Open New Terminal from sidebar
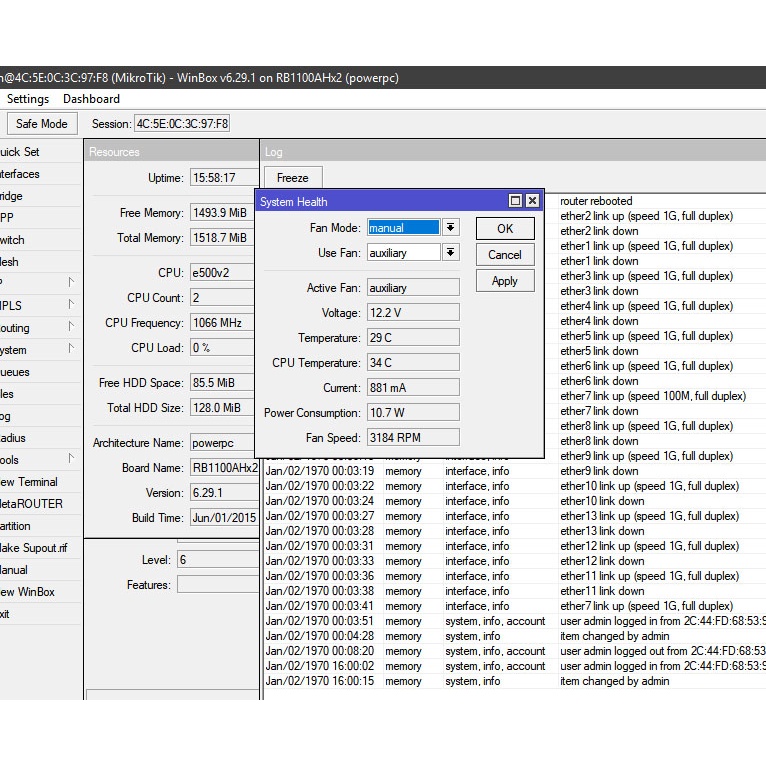 click(x=28, y=482)
